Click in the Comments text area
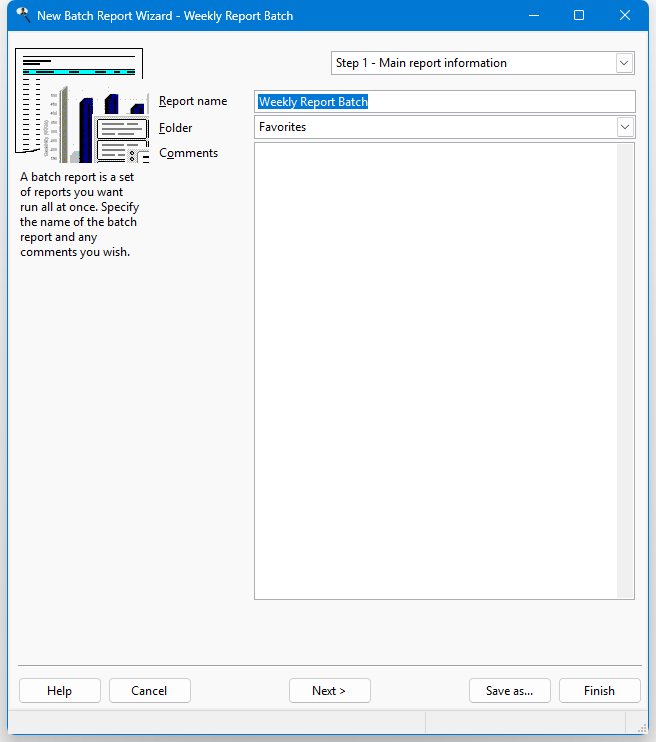The image size is (656, 742). pos(435,370)
